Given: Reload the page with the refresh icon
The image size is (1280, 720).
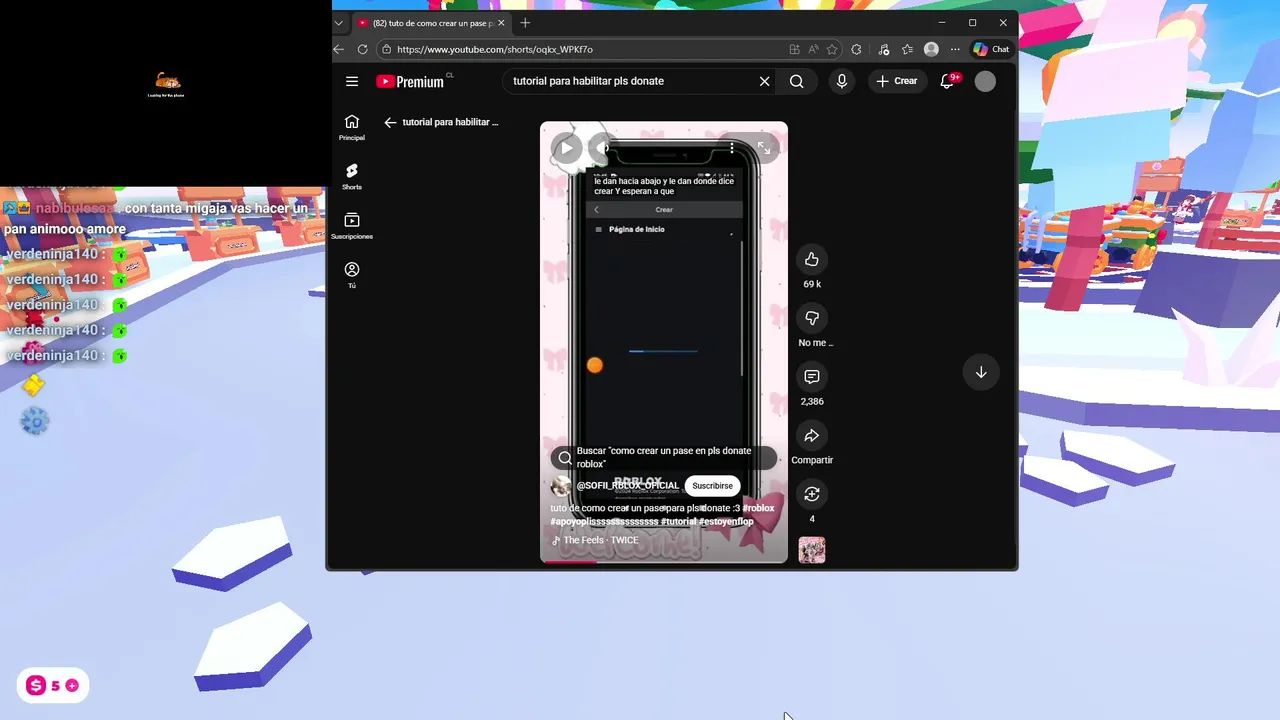Looking at the screenshot, I should [x=363, y=49].
